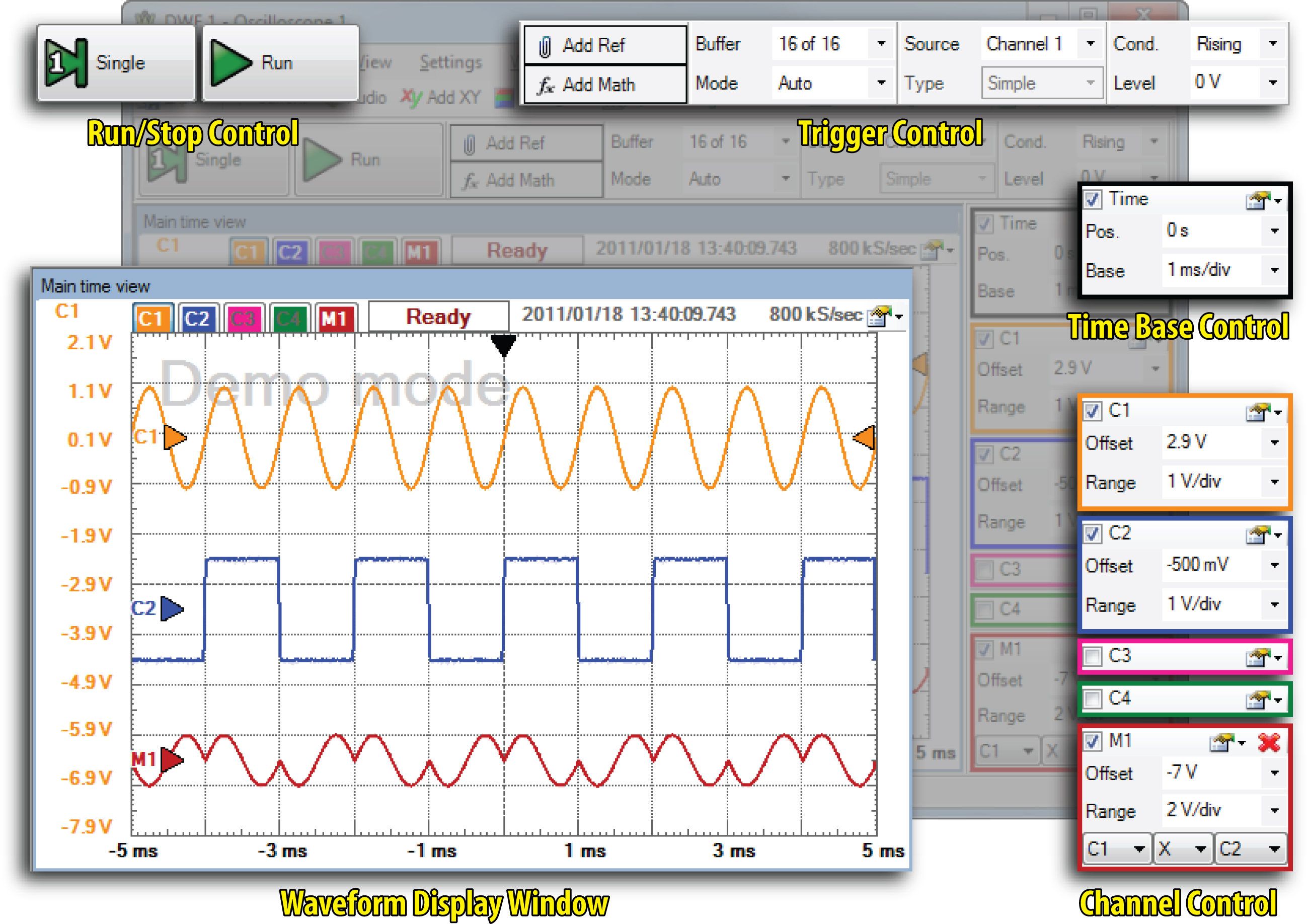
Task: Click the red M1 zero-level marker arrow
Action: pyautogui.click(x=172, y=759)
